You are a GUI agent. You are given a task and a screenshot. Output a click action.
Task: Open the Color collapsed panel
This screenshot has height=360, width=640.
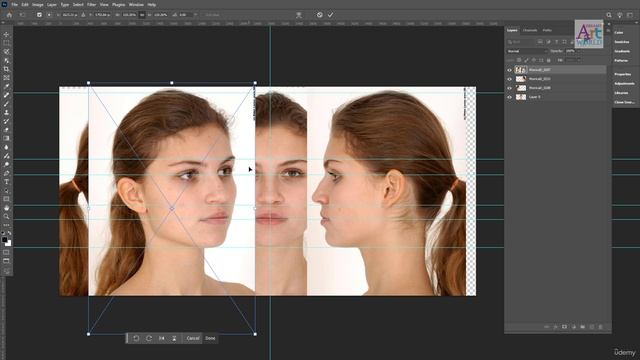pos(619,33)
